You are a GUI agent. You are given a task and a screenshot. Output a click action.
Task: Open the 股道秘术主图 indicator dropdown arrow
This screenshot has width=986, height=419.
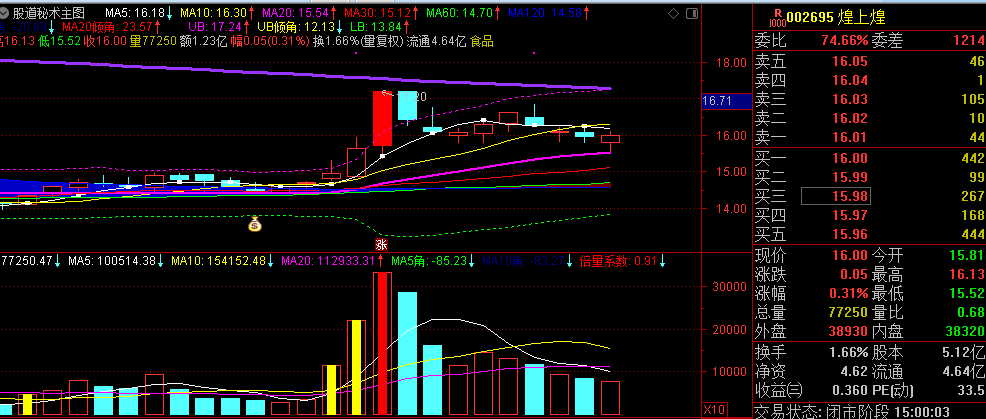[x=5, y=12]
